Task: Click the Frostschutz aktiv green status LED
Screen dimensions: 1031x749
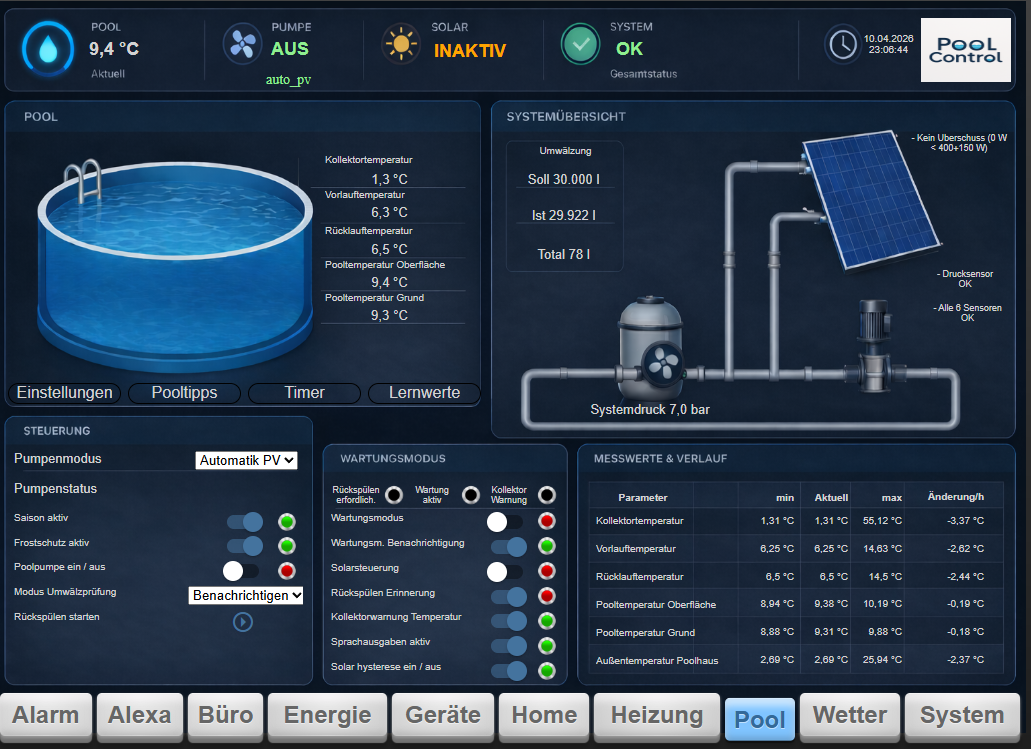Action: (286, 546)
